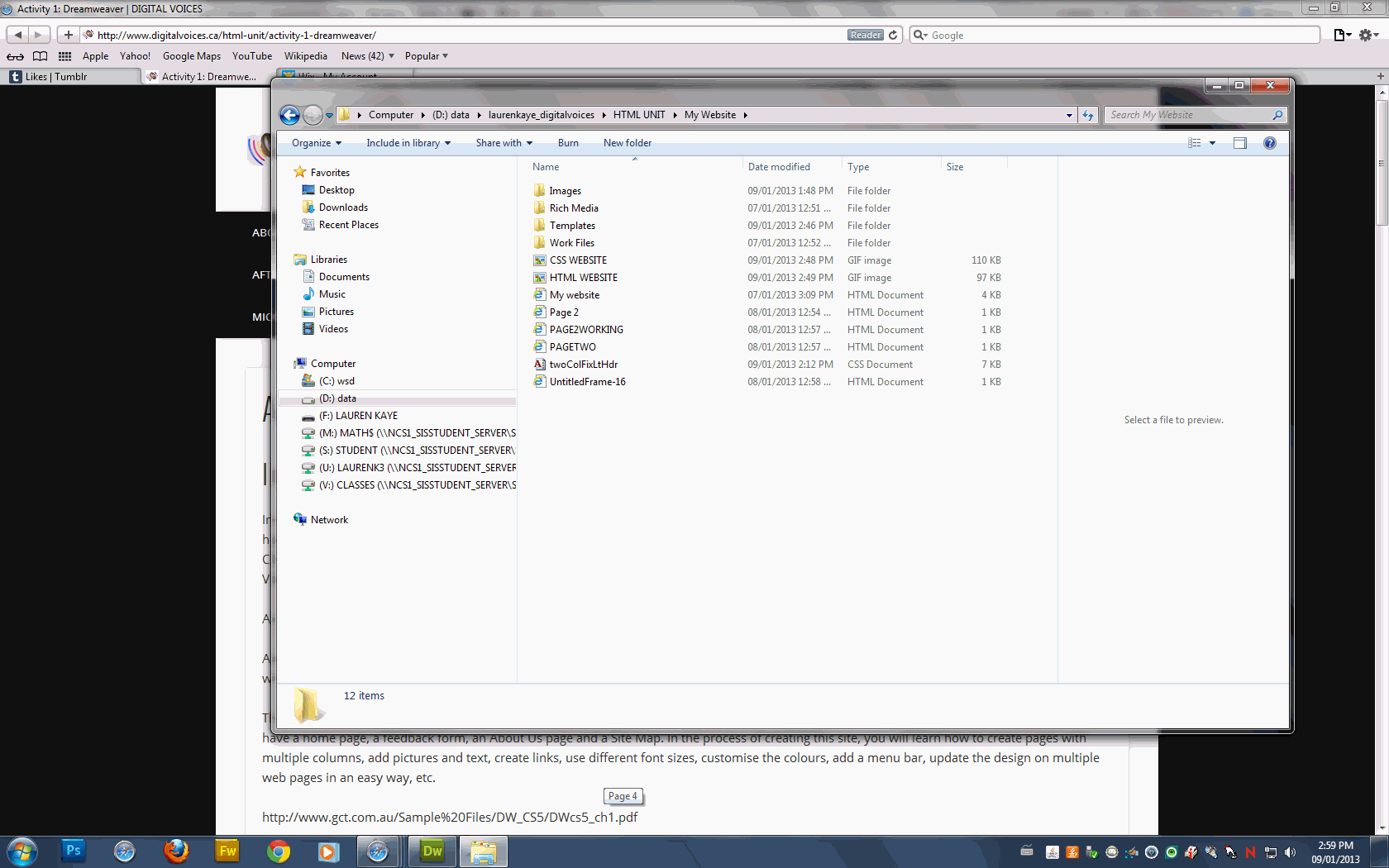This screenshot has height=868, width=1389.
Task: Open Safari's page menu icon
Action: coord(1343,35)
